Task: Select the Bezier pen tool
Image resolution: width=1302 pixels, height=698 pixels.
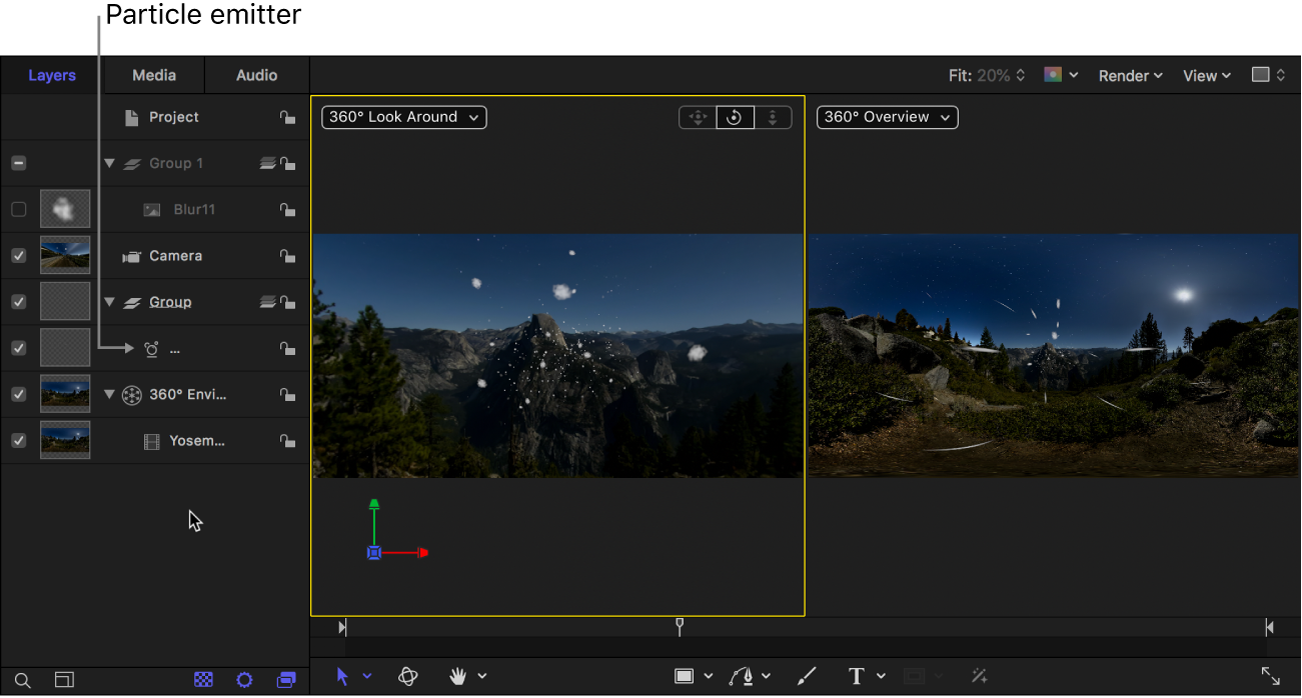Action: (x=744, y=676)
